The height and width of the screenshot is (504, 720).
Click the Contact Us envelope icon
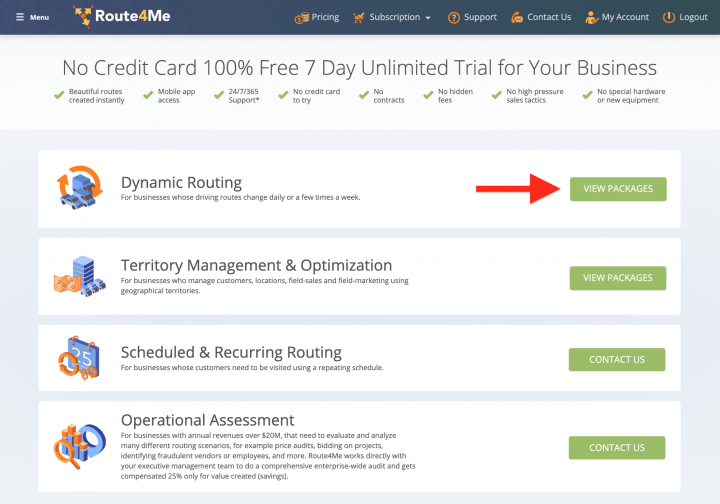click(517, 17)
